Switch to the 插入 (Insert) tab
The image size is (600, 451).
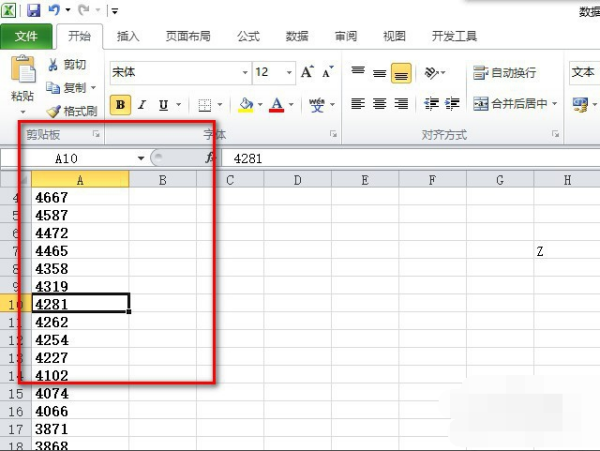tap(128, 36)
